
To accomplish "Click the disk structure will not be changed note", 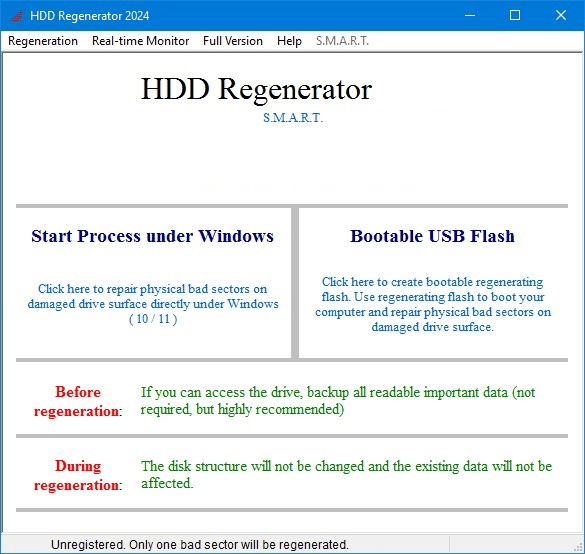I will (346, 475).
